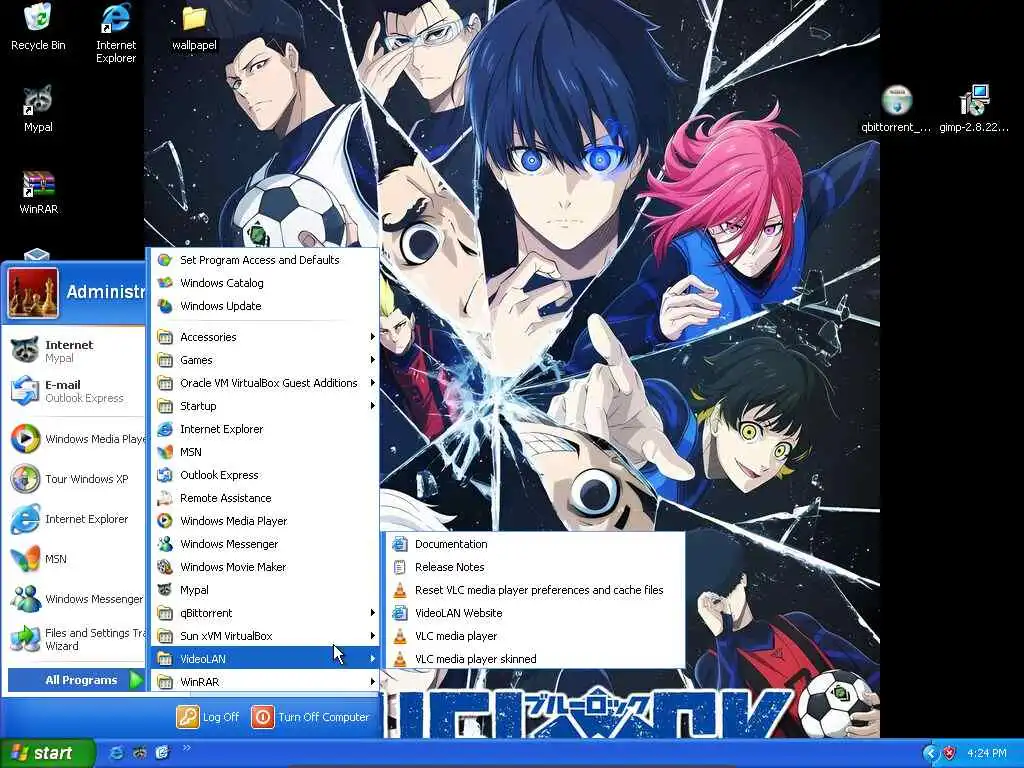Open the gimp-2.8.22 installer desktop icon
The height and width of the screenshot is (768, 1024).
[x=974, y=109]
